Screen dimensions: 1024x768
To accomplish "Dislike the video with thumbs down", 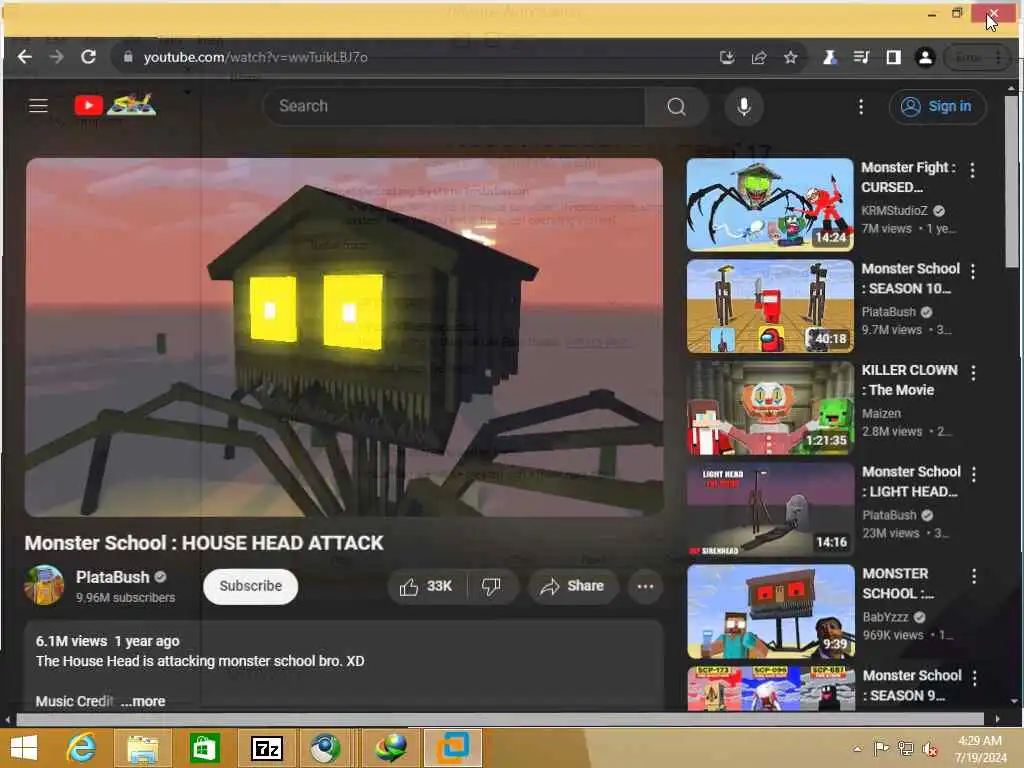I will tap(491, 586).
